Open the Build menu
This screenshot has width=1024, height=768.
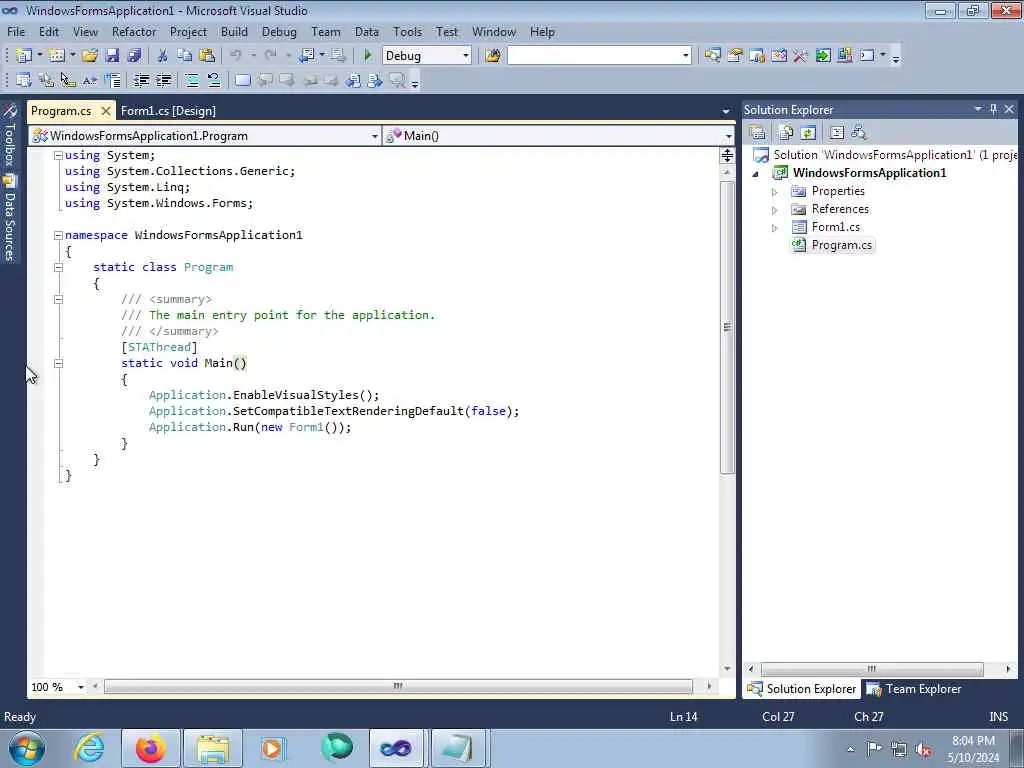(234, 31)
